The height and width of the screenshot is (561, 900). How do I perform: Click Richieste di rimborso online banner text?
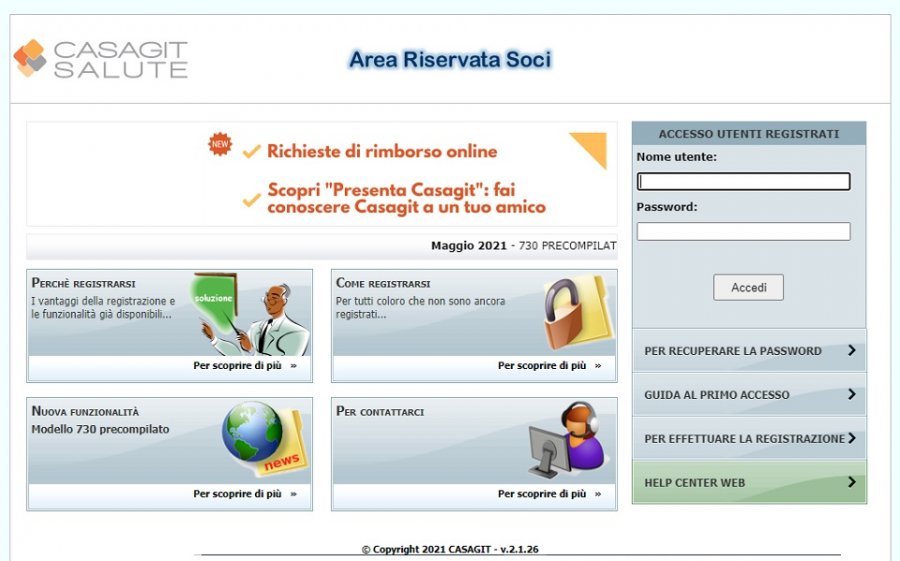click(382, 152)
